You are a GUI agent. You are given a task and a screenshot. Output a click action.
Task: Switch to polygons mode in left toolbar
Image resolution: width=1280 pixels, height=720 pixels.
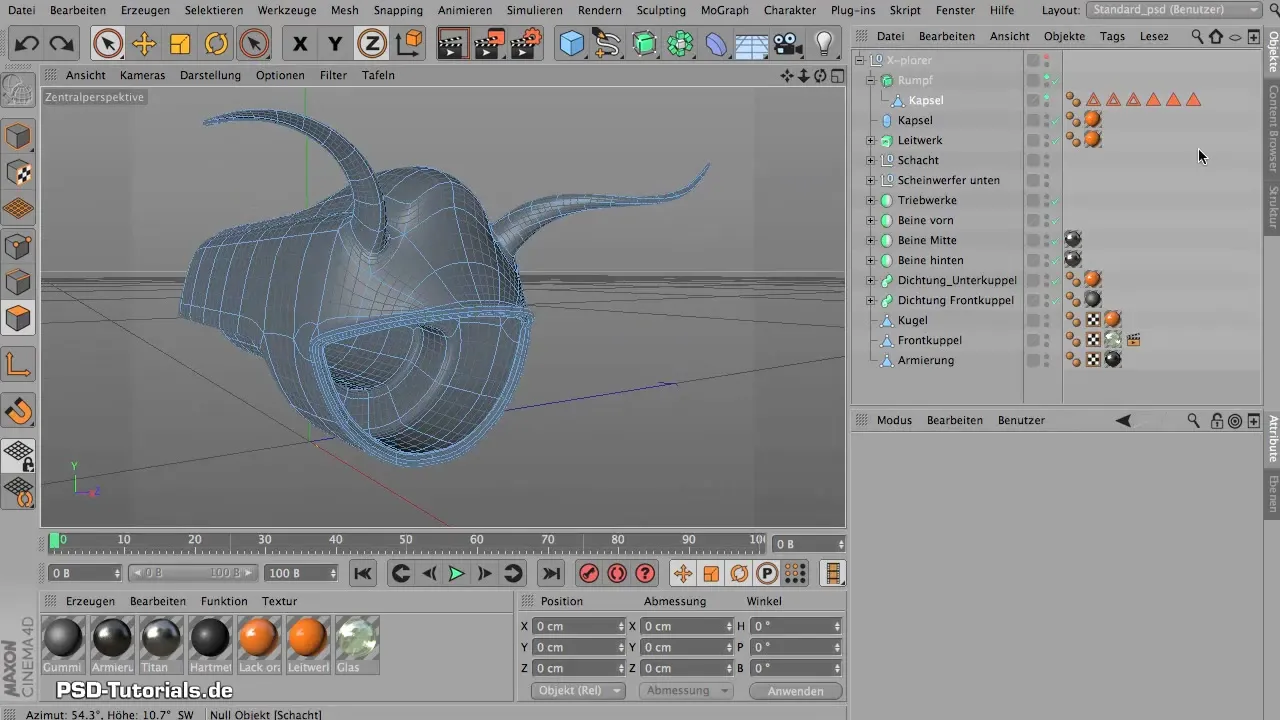click(x=19, y=319)
